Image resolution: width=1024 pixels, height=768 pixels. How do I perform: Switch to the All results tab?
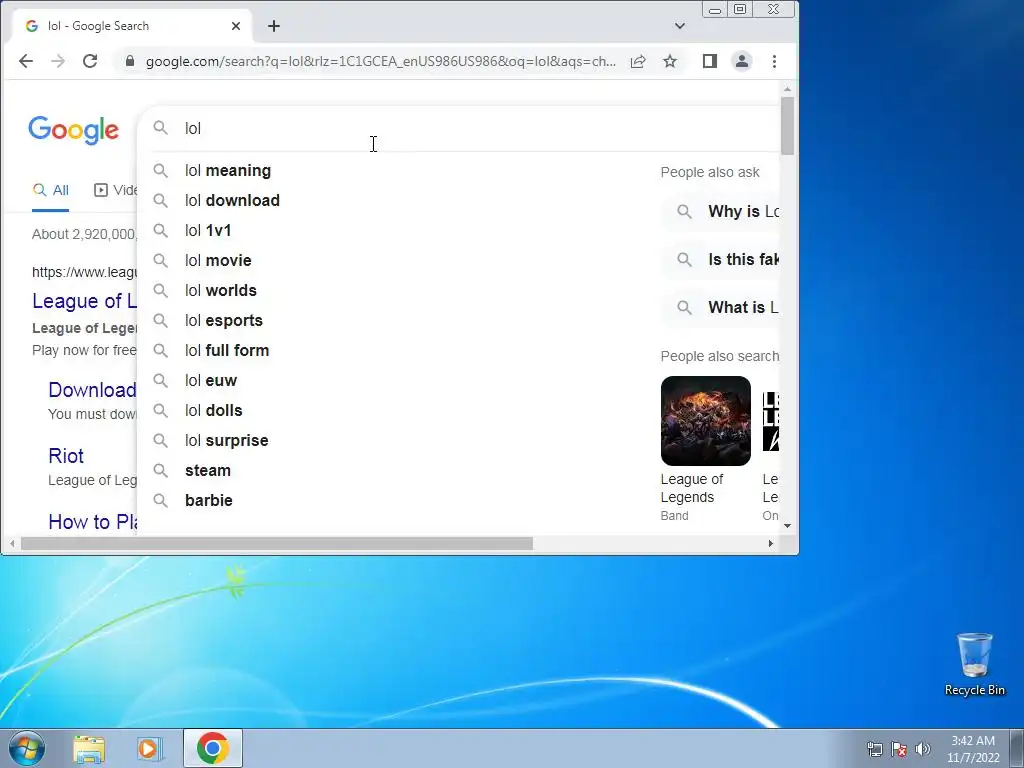point(51,190)
